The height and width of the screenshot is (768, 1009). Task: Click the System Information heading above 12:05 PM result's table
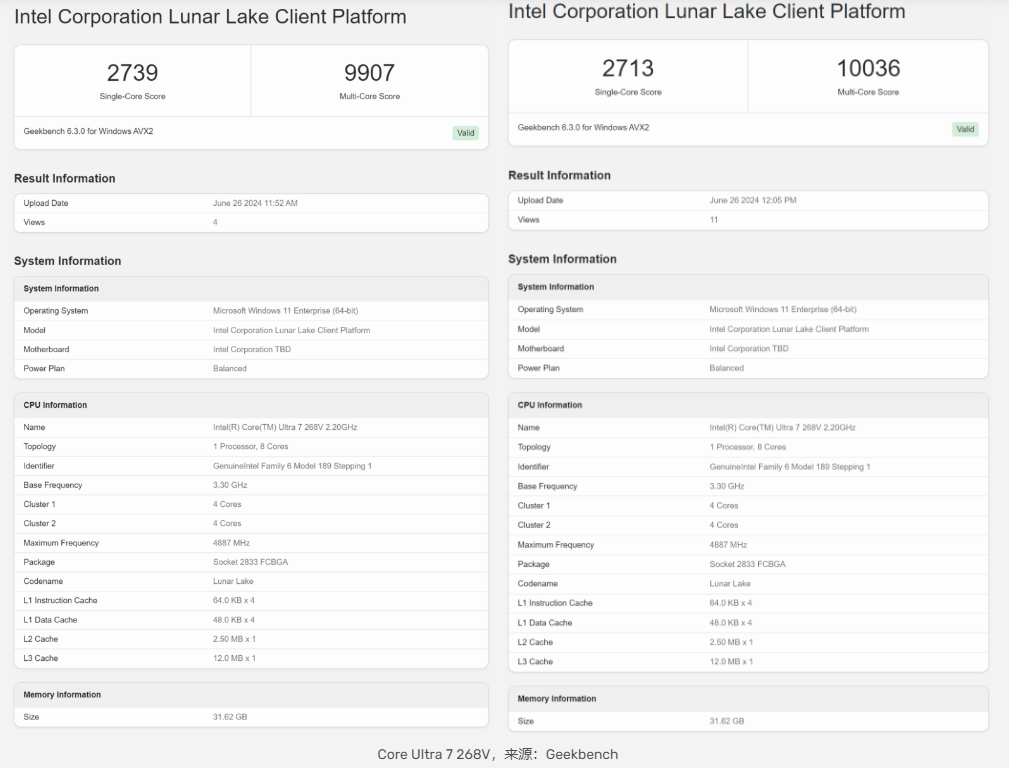pos(562,259)
